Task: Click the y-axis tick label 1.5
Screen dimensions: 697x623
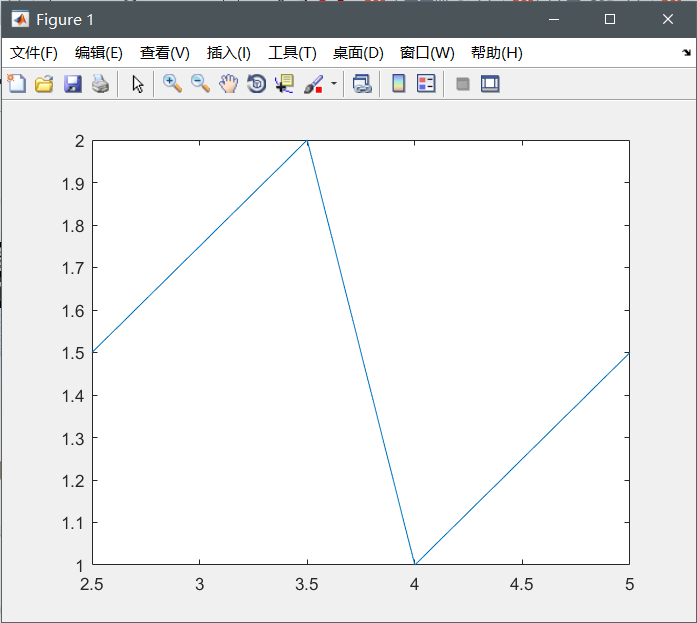Action: pyautogui.click(x=73, y=353)
